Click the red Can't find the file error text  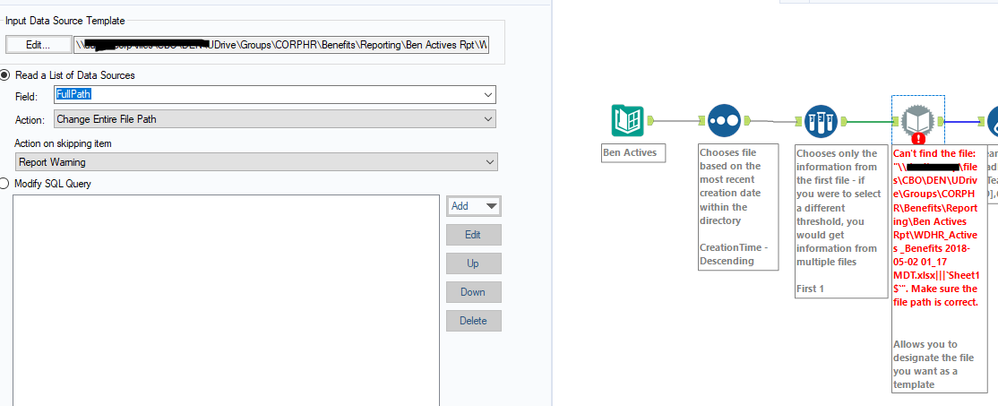click(936, 228)
